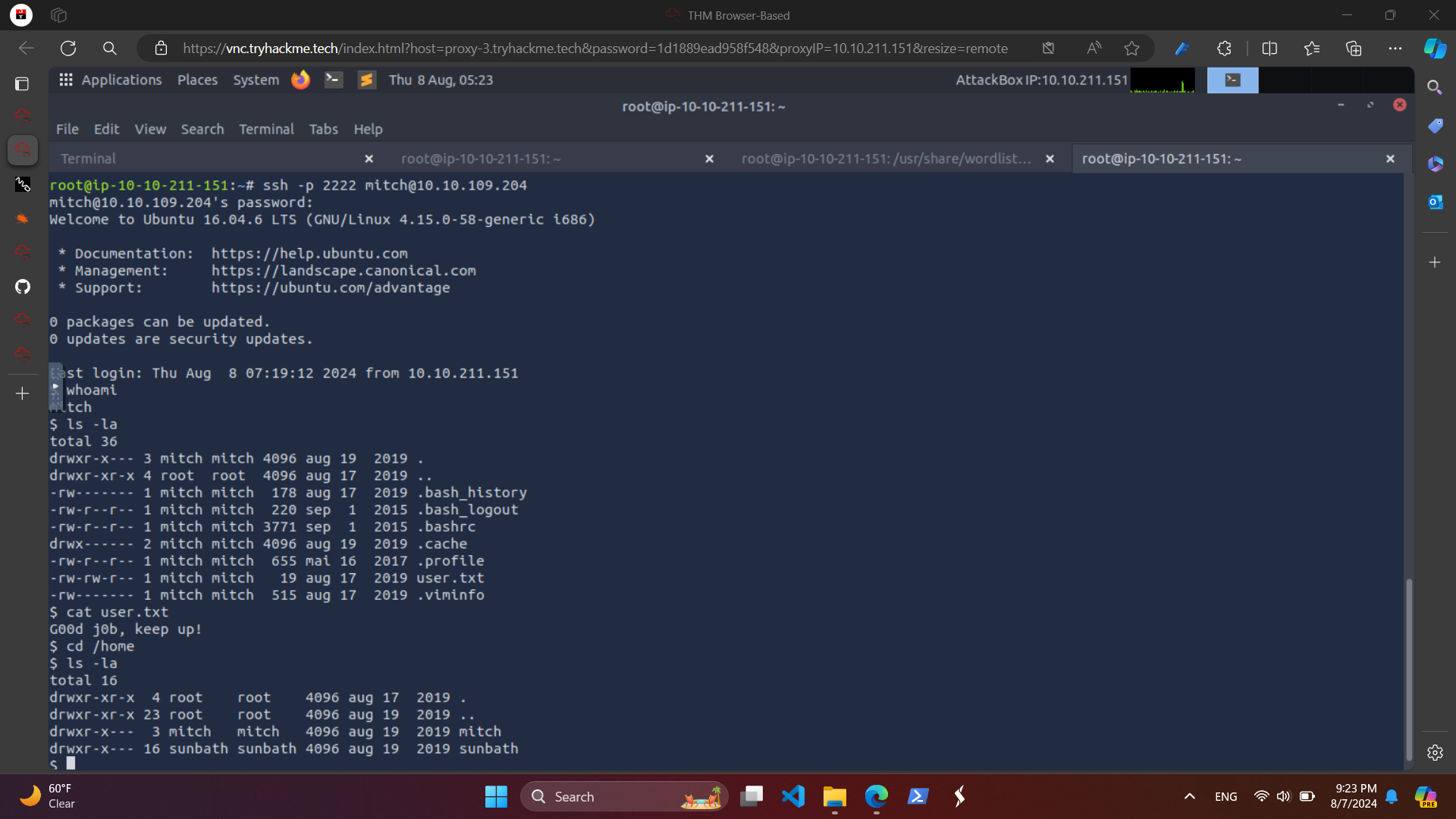Open shopping tag icon in Edge sidebar

[1435, 126]
